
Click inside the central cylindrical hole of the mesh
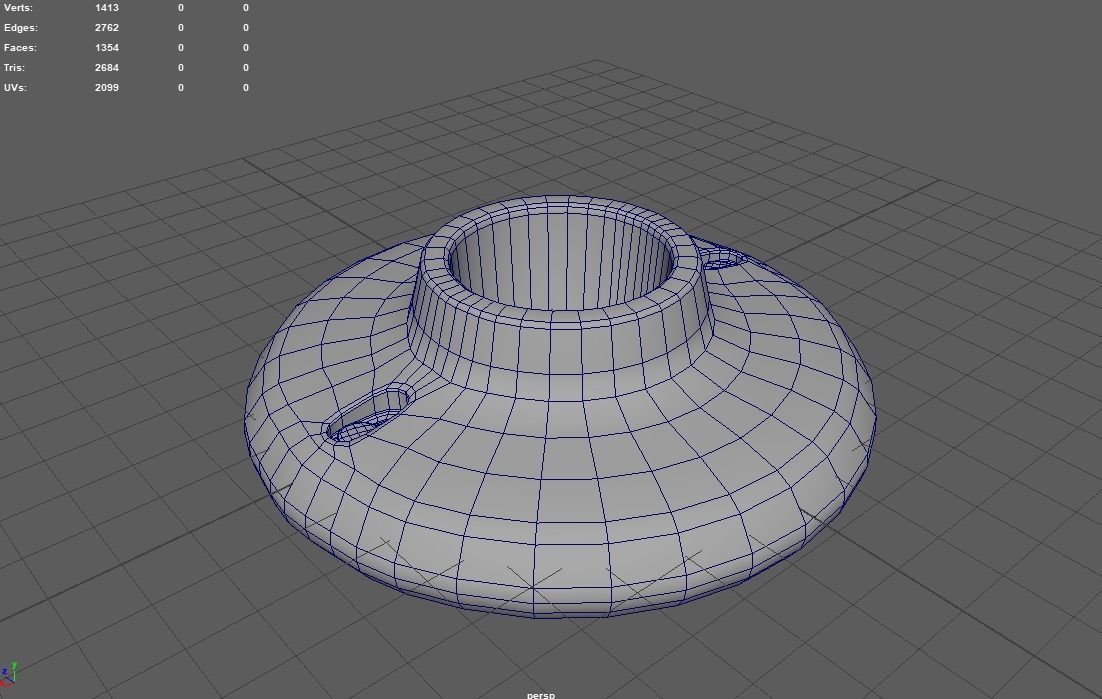tap(560, 261)
